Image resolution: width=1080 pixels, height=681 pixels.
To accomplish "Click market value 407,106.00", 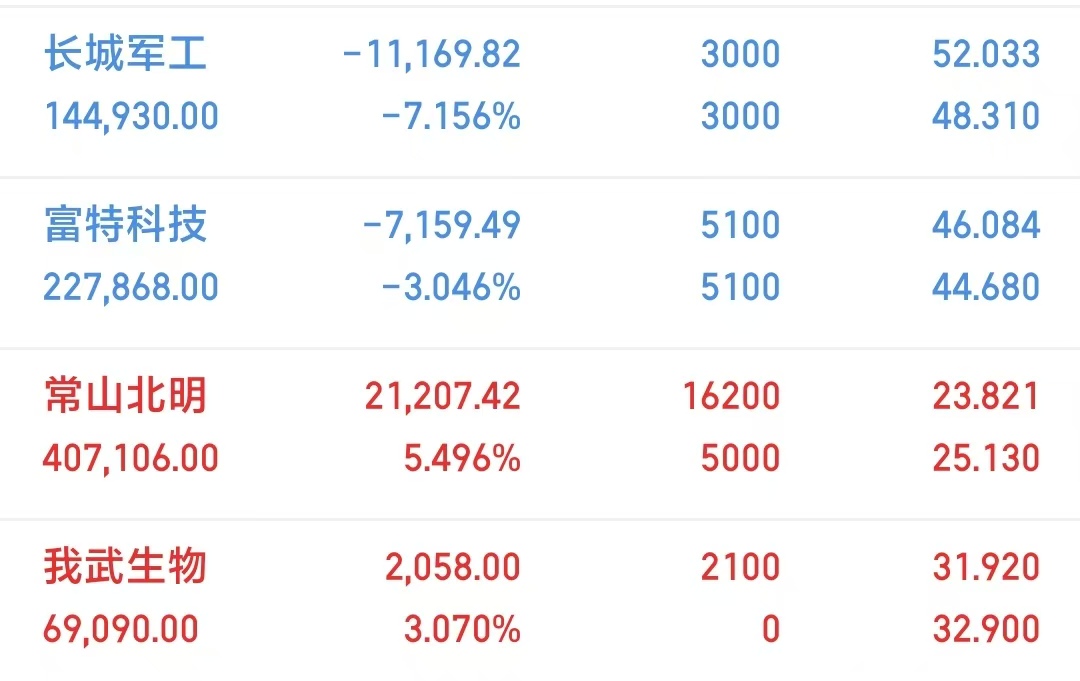I will click(x=131, y=459).
